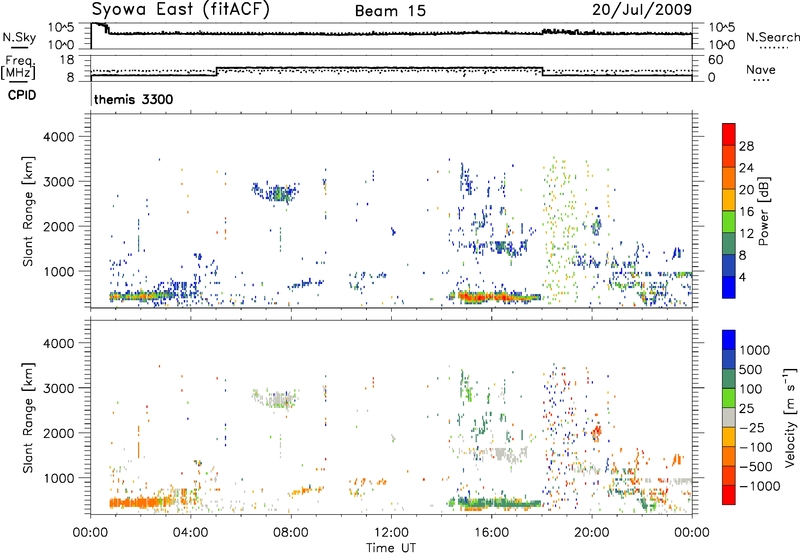Click the 'Nave' legend label
Viewport: 800px width, 554px height.
[x=761, y=69]
